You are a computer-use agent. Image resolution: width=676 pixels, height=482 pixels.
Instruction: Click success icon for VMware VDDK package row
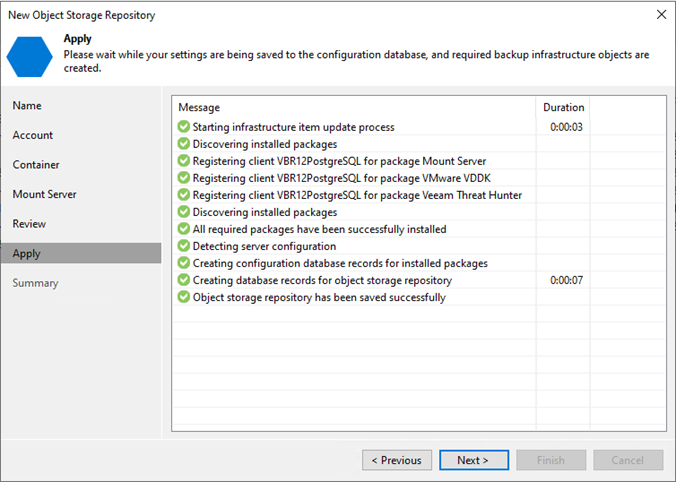(184, 178)
